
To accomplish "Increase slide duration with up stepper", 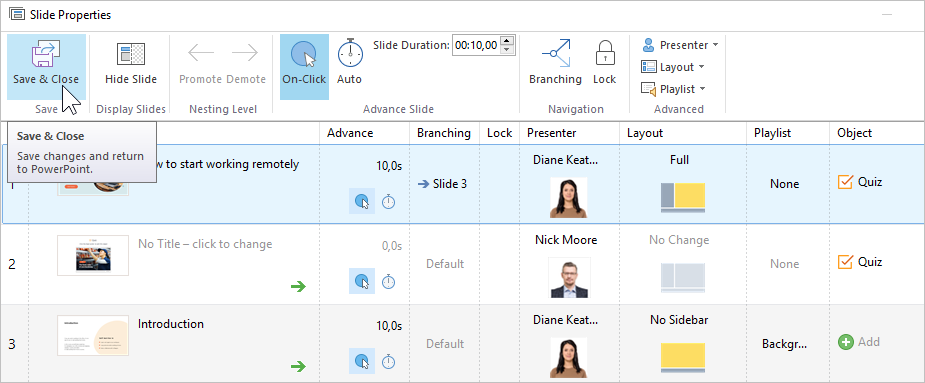I will pyautogui.click(x=508, y=41).
